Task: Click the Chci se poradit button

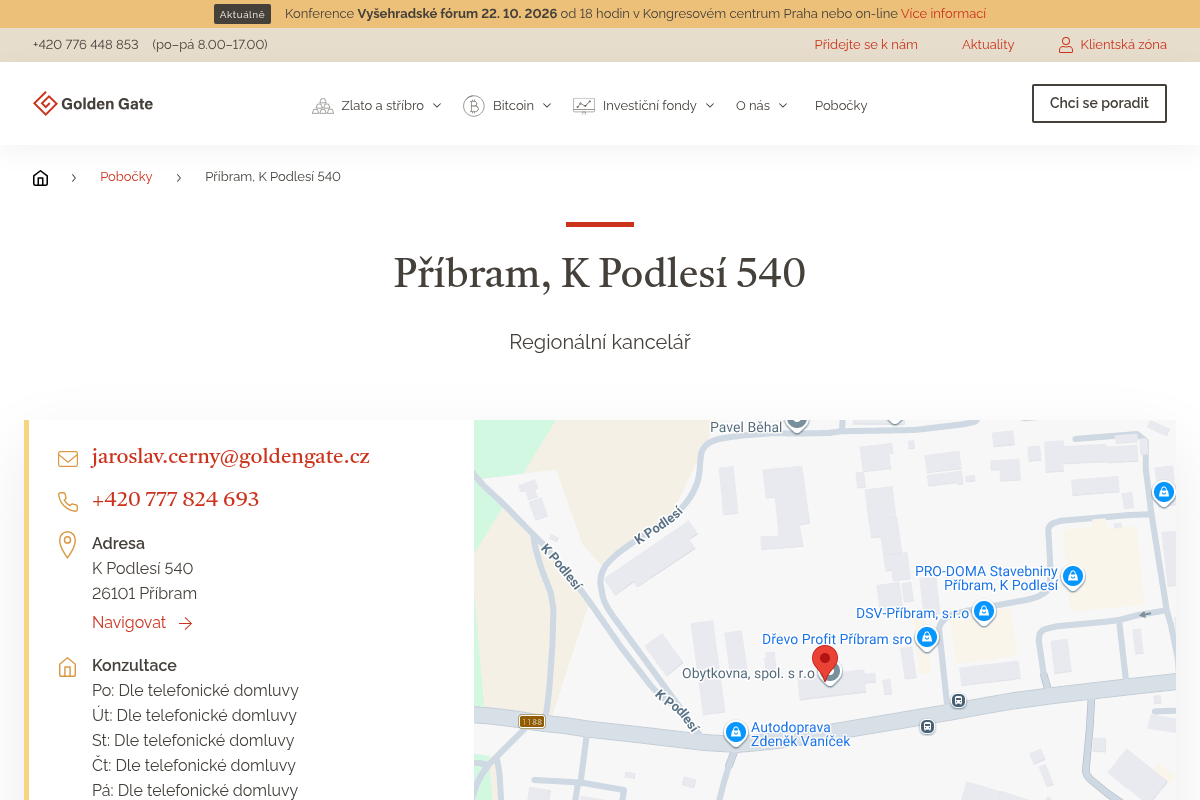Action: [1099, 103]
